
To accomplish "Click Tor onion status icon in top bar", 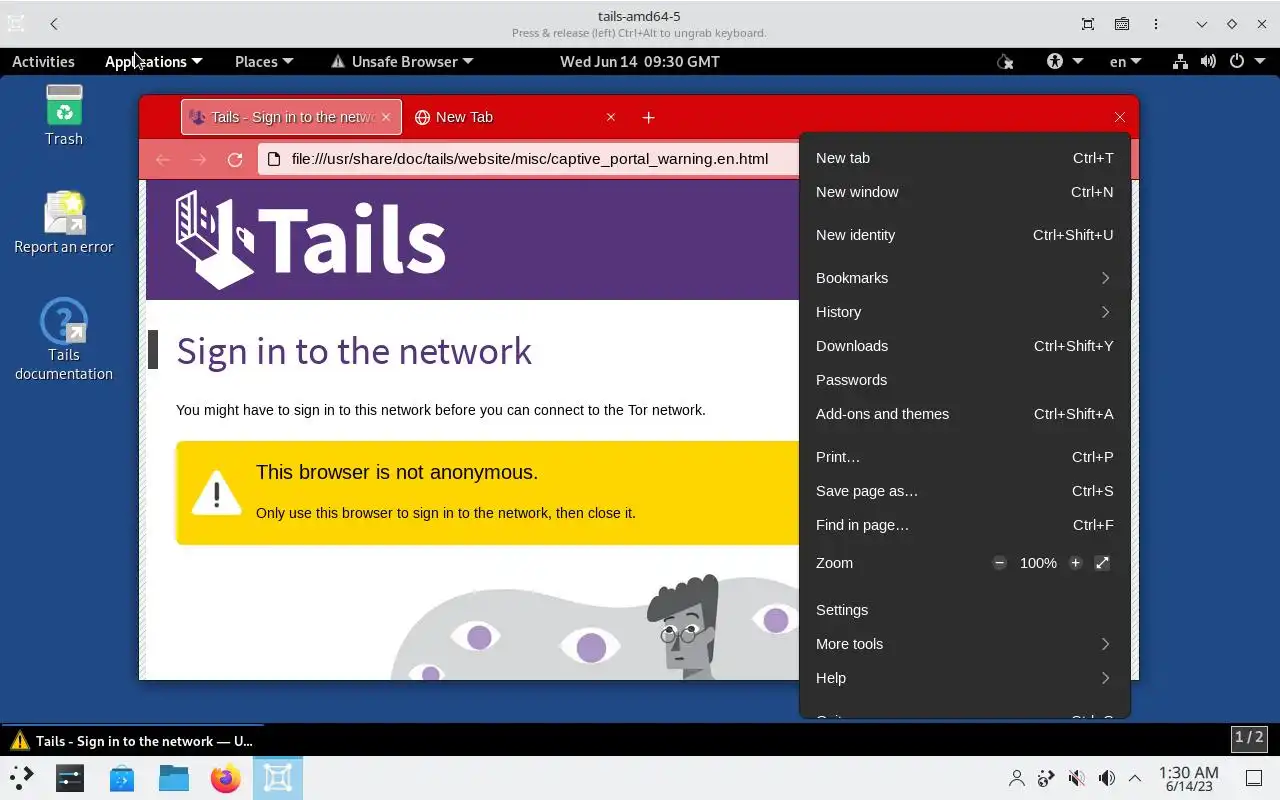I will click(x=1005, y=61).
